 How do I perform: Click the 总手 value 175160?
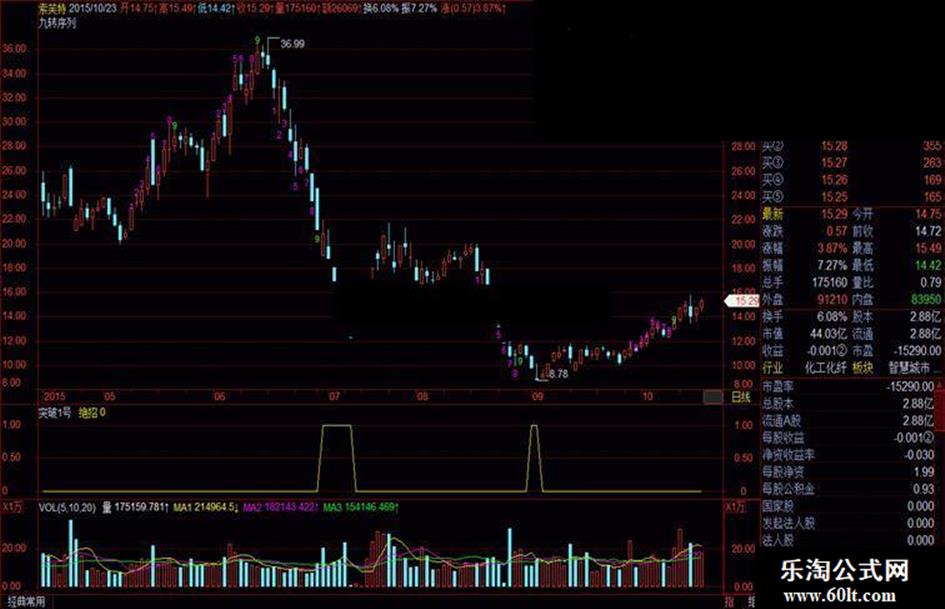[829, 282]
